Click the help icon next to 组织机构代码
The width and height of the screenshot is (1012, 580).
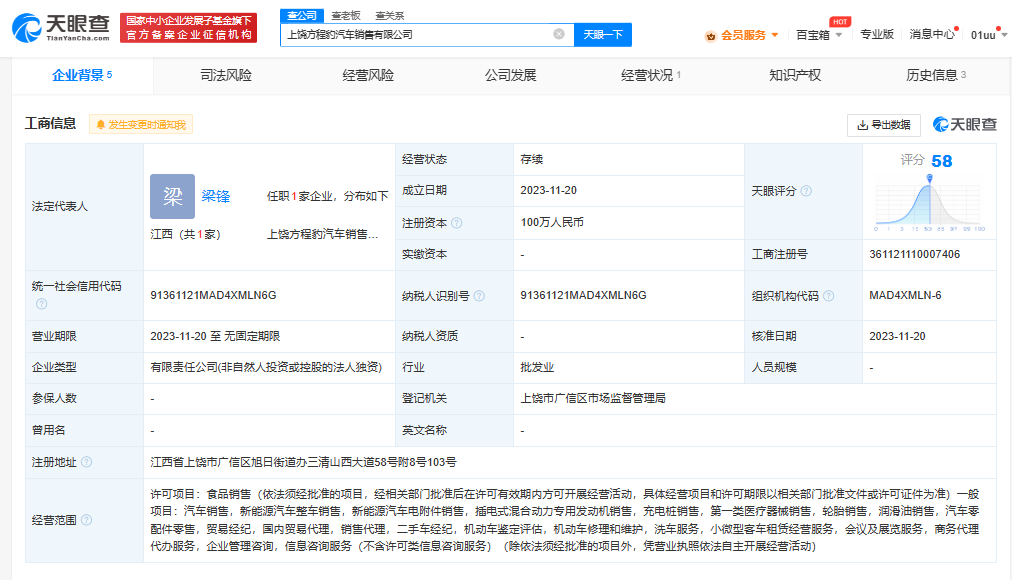pos(828,296)
